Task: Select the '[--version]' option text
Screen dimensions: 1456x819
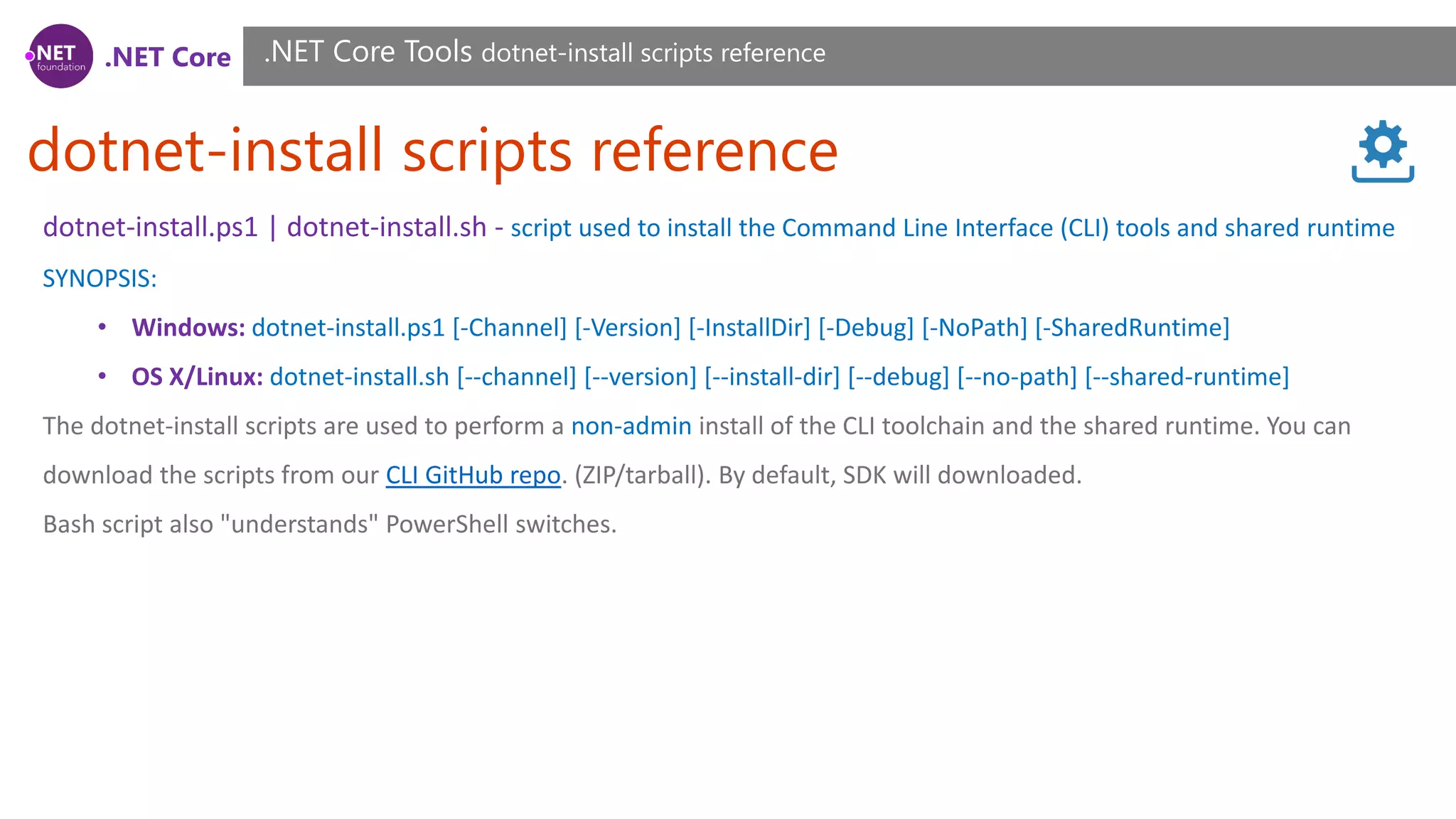Action: click(x=641, y=377)
